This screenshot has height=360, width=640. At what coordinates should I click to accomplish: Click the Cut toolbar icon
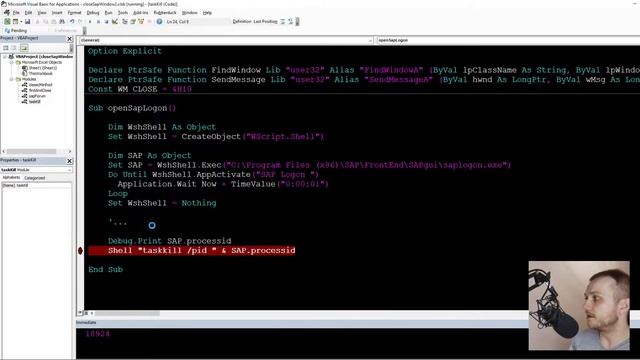pos(38,21)
